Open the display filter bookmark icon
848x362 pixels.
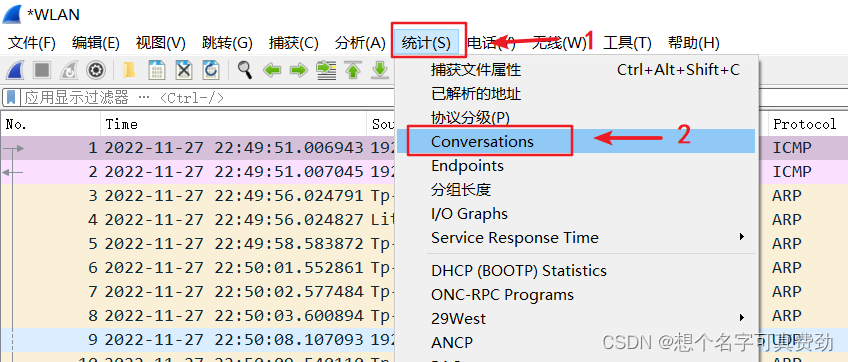[x=10, y=98]
